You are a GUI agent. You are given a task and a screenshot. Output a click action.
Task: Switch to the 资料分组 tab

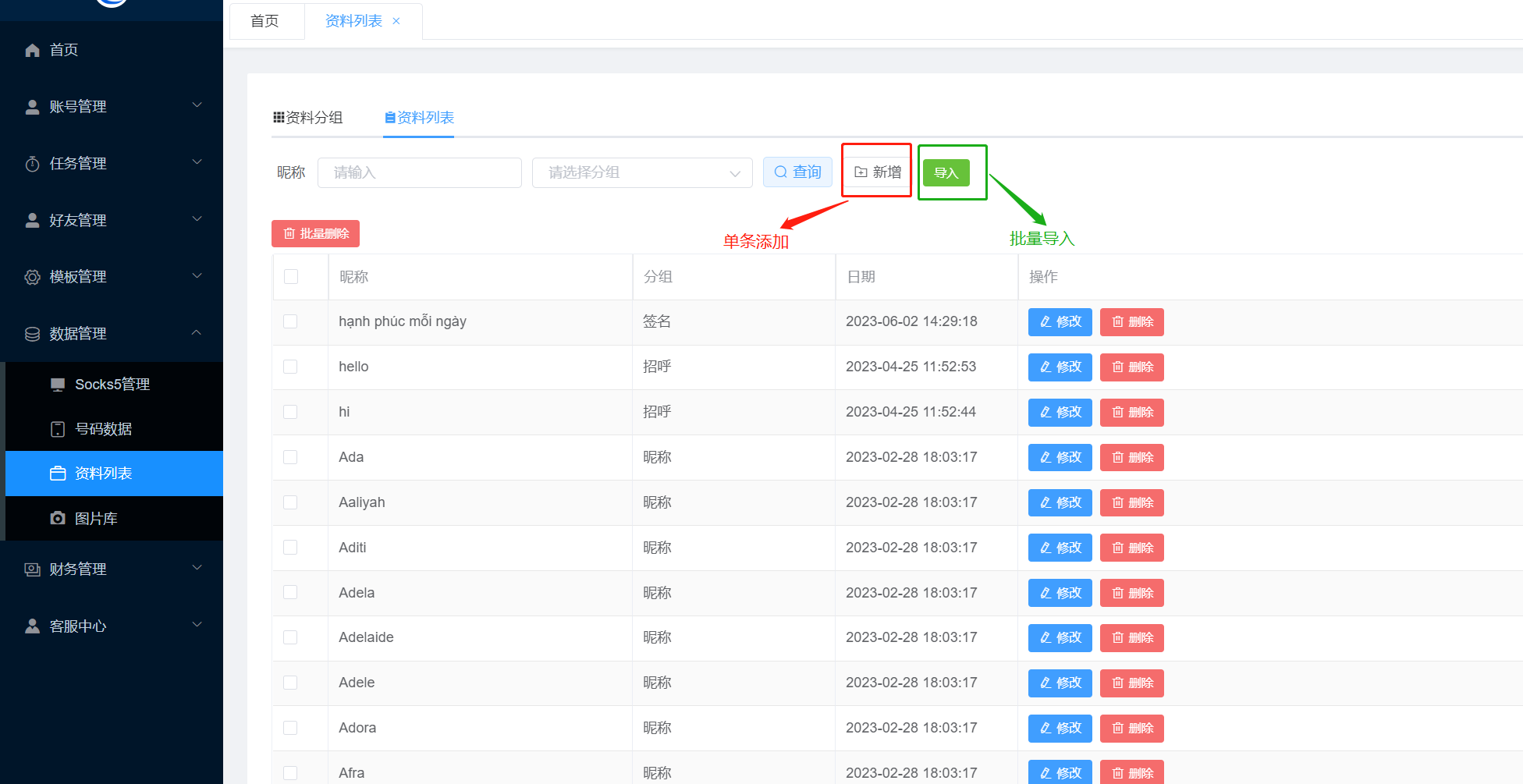[x=308, y=118]
